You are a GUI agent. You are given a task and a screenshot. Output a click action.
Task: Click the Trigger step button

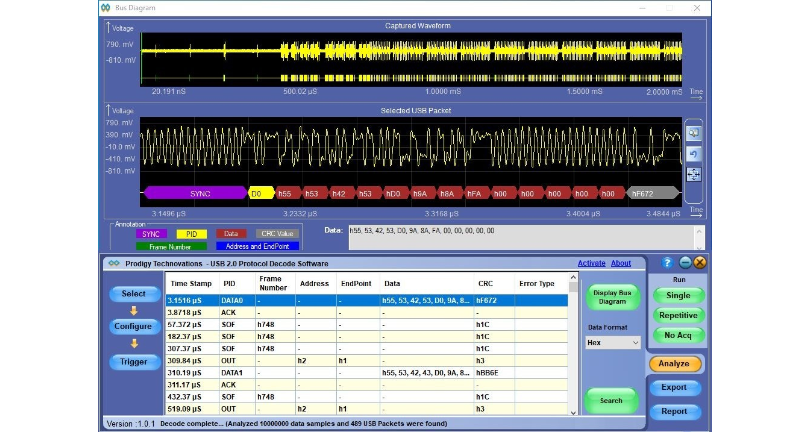coord(134,362)
